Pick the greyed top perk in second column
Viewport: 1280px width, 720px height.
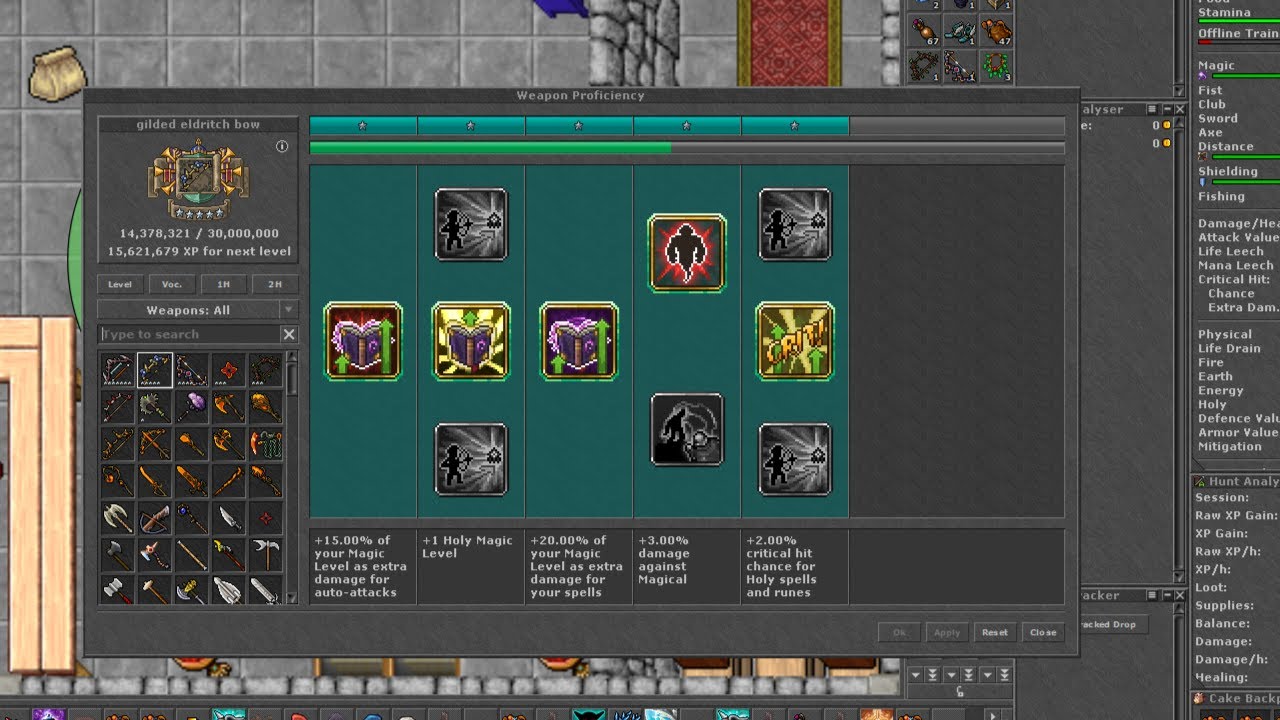coord(471,224)
